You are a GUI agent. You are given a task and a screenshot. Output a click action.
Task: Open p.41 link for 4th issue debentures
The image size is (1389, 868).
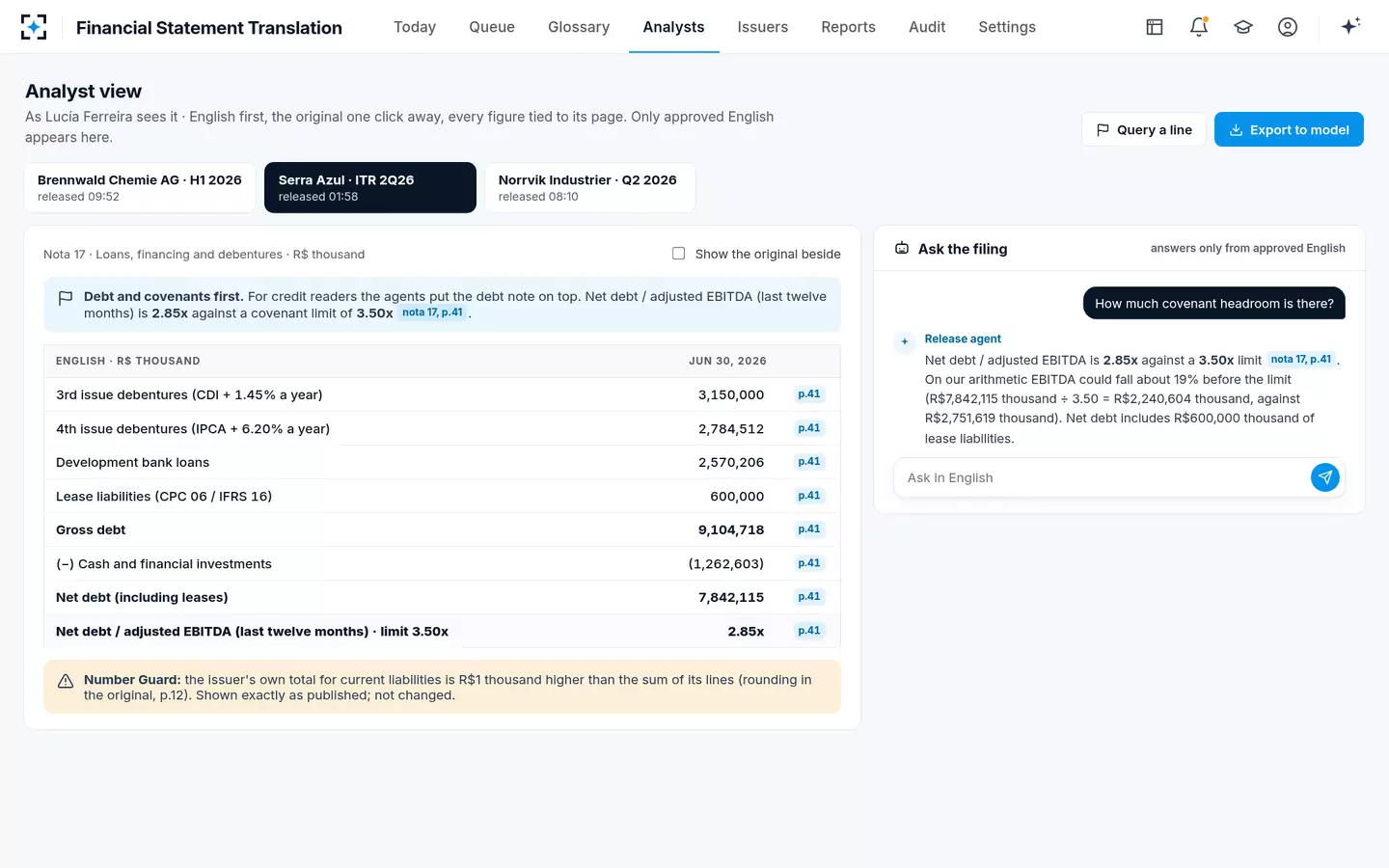809,428
